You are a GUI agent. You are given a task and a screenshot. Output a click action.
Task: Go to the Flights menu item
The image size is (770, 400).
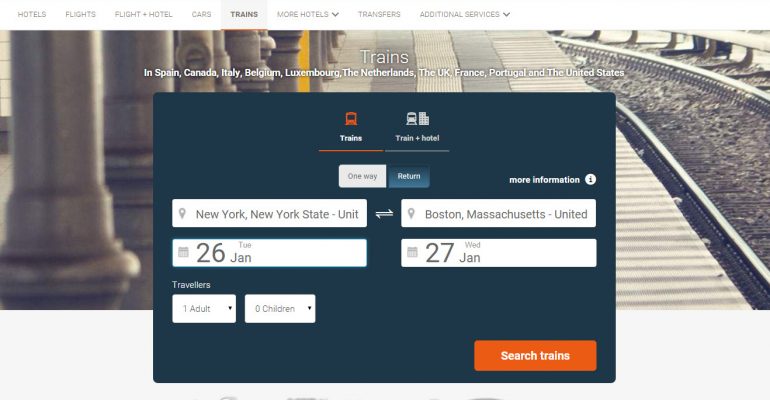pos(81,14)
